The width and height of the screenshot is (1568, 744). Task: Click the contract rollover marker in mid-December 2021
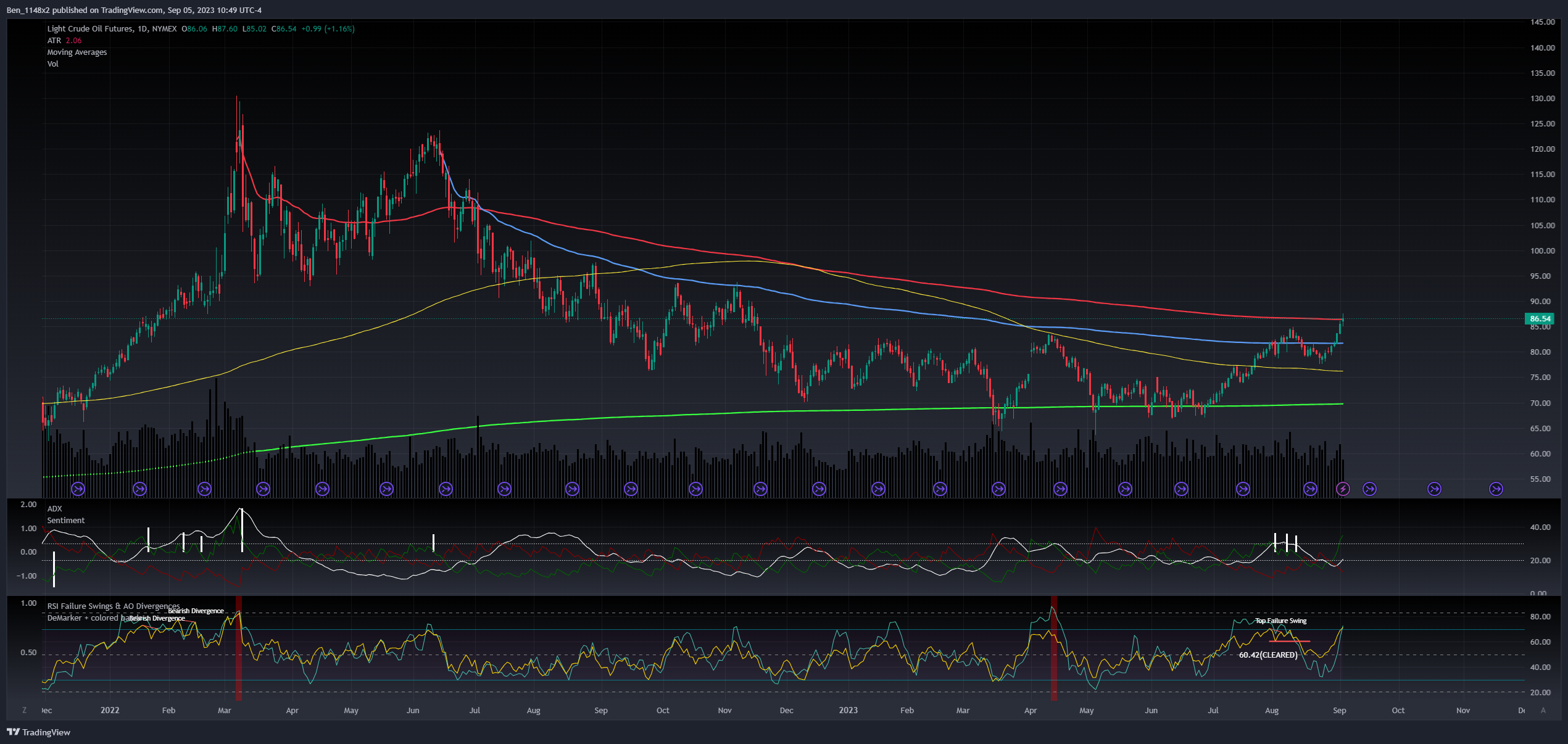(x=78, y=489)
